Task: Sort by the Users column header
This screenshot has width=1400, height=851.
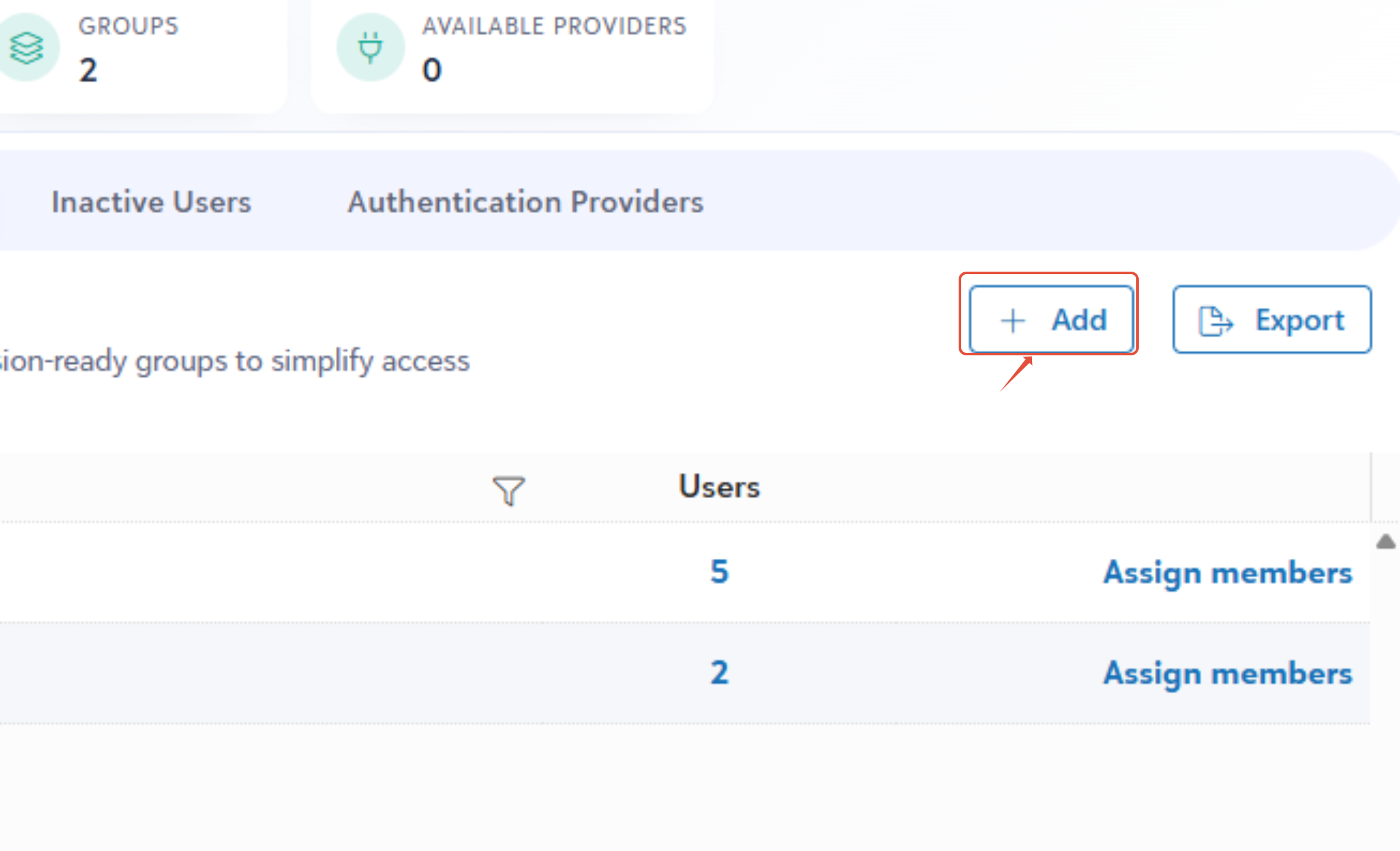Action: pos(719,487)
